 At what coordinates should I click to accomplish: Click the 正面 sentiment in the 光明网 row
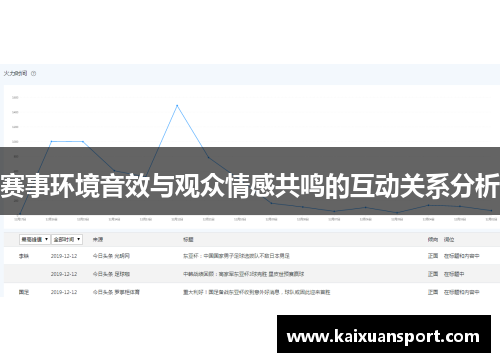tap(433, 256)
